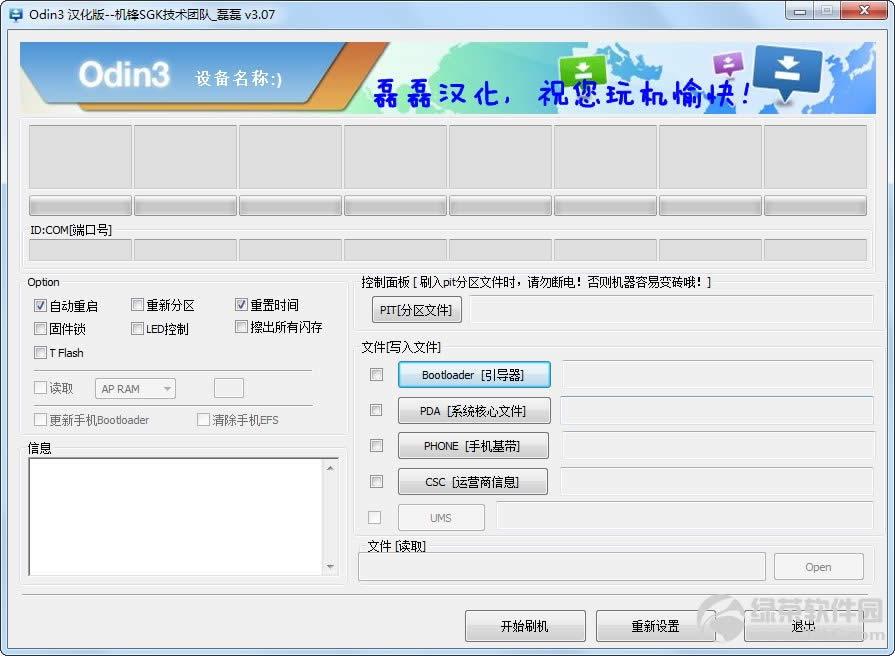Enable the 固件锁 checkbox
The height and width of the screenshot is (656, 895).
click(40, 328)
